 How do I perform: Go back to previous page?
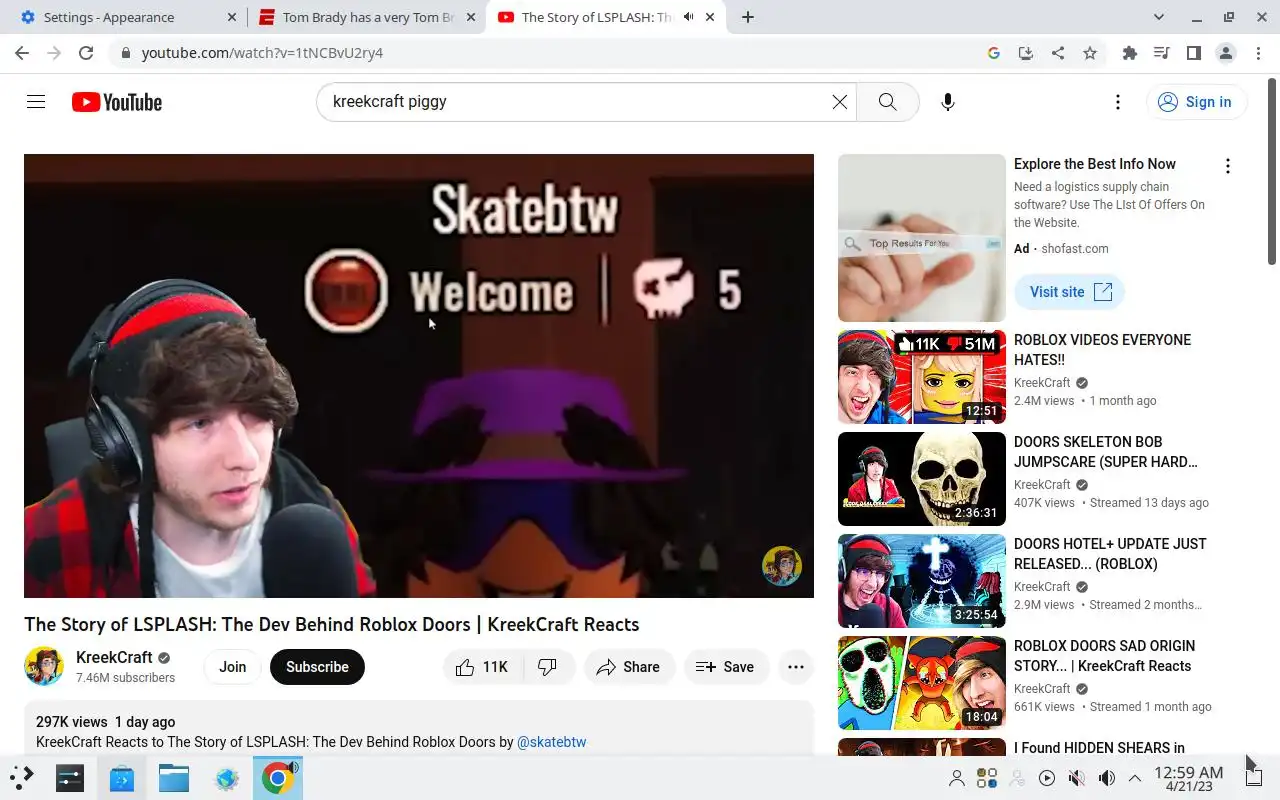[22, 53]
